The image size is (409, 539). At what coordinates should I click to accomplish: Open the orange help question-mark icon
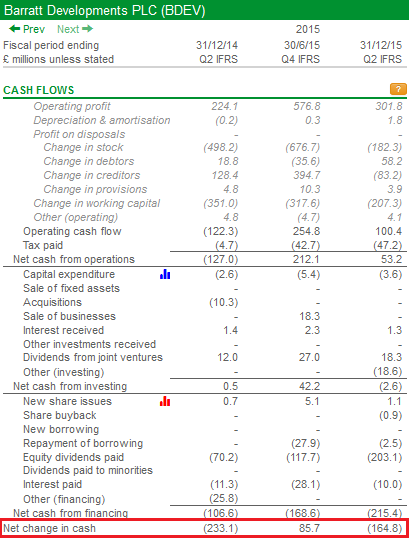click(398, 89)
